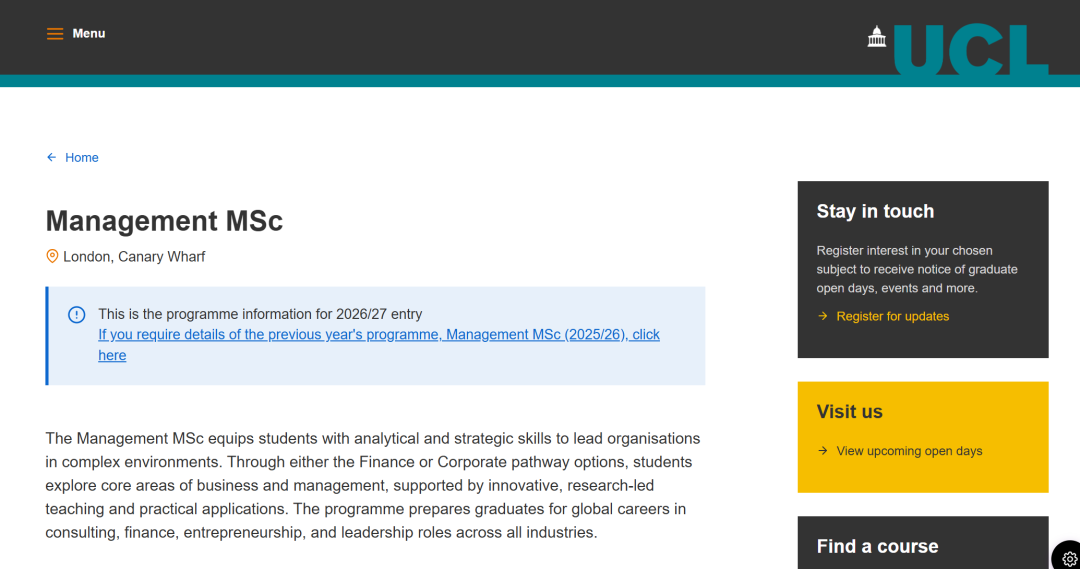
Task: Go to the Home breadcrumb link
Action: click(x=82, y=158)
